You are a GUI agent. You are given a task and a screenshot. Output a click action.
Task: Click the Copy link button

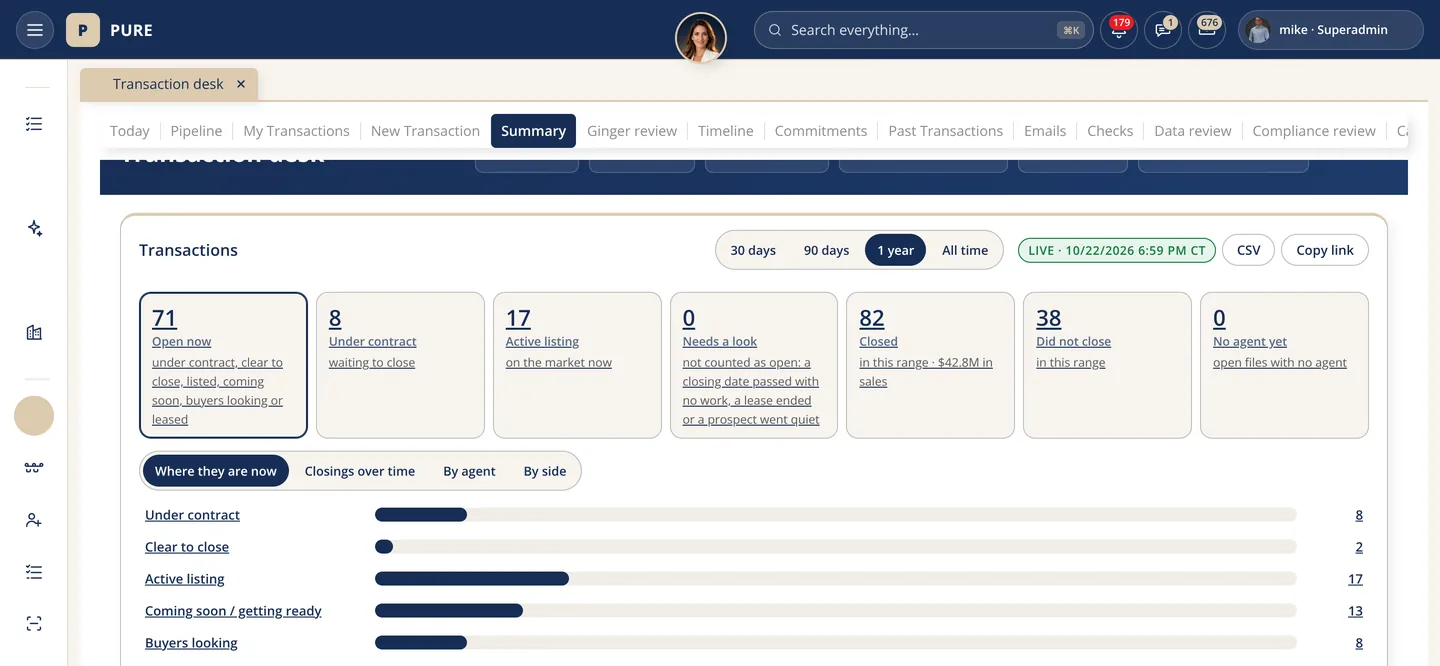1325,250
